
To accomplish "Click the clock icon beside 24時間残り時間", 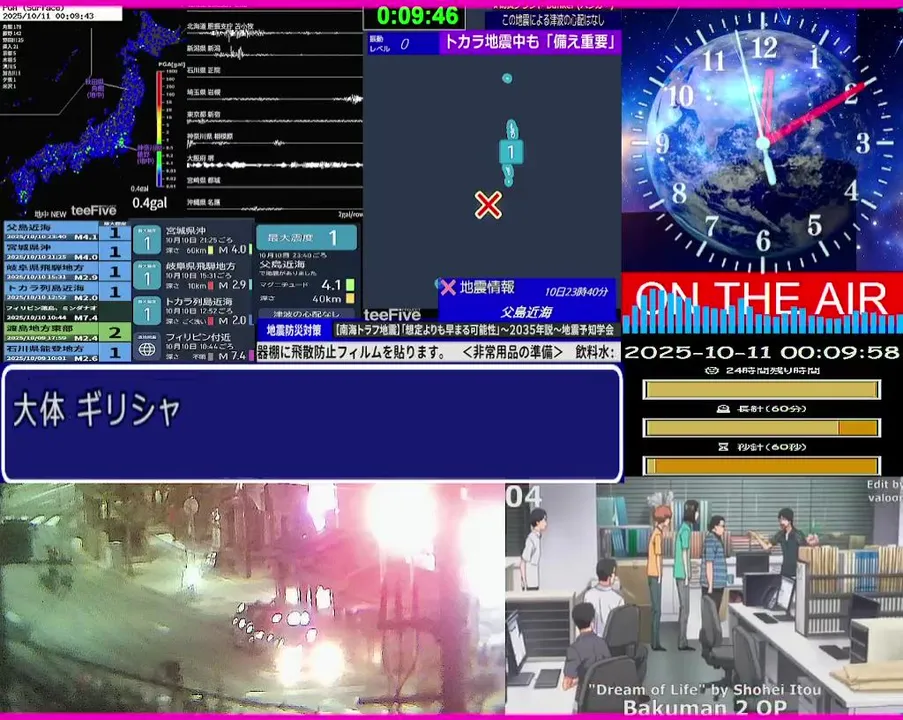I will click(712, 371).
